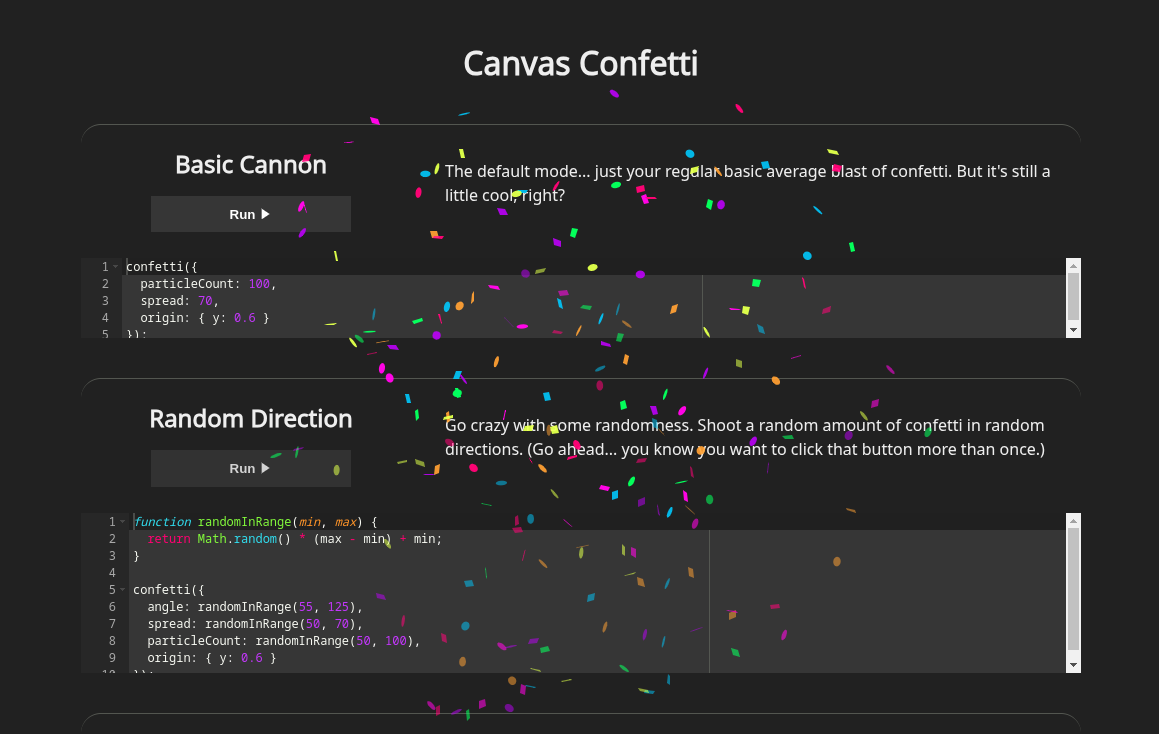Click the scrollbar thumb in the Random Direction editor
The height and width of the screenshot is (734, 1159).
click(1073, 590)
